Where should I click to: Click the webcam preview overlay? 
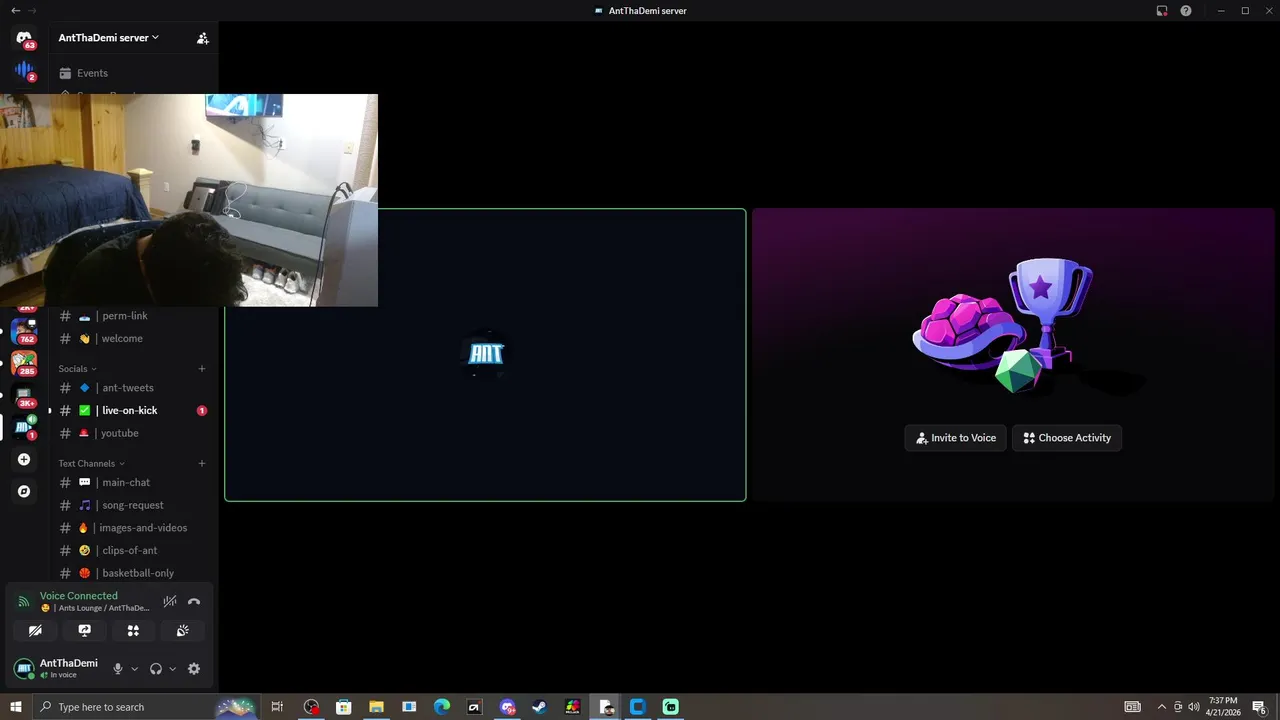point(189,200)
